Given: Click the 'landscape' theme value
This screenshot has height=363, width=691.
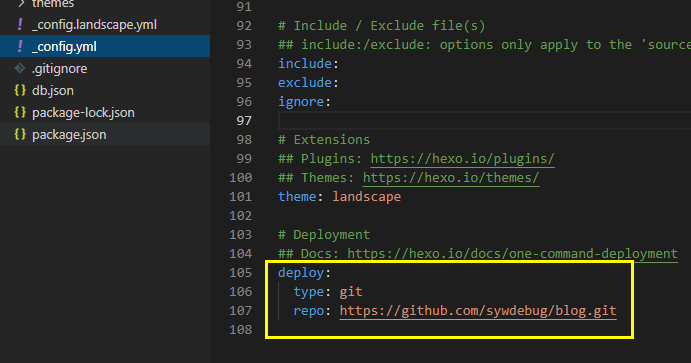Looking at the screenshot, I should point(367,196).
